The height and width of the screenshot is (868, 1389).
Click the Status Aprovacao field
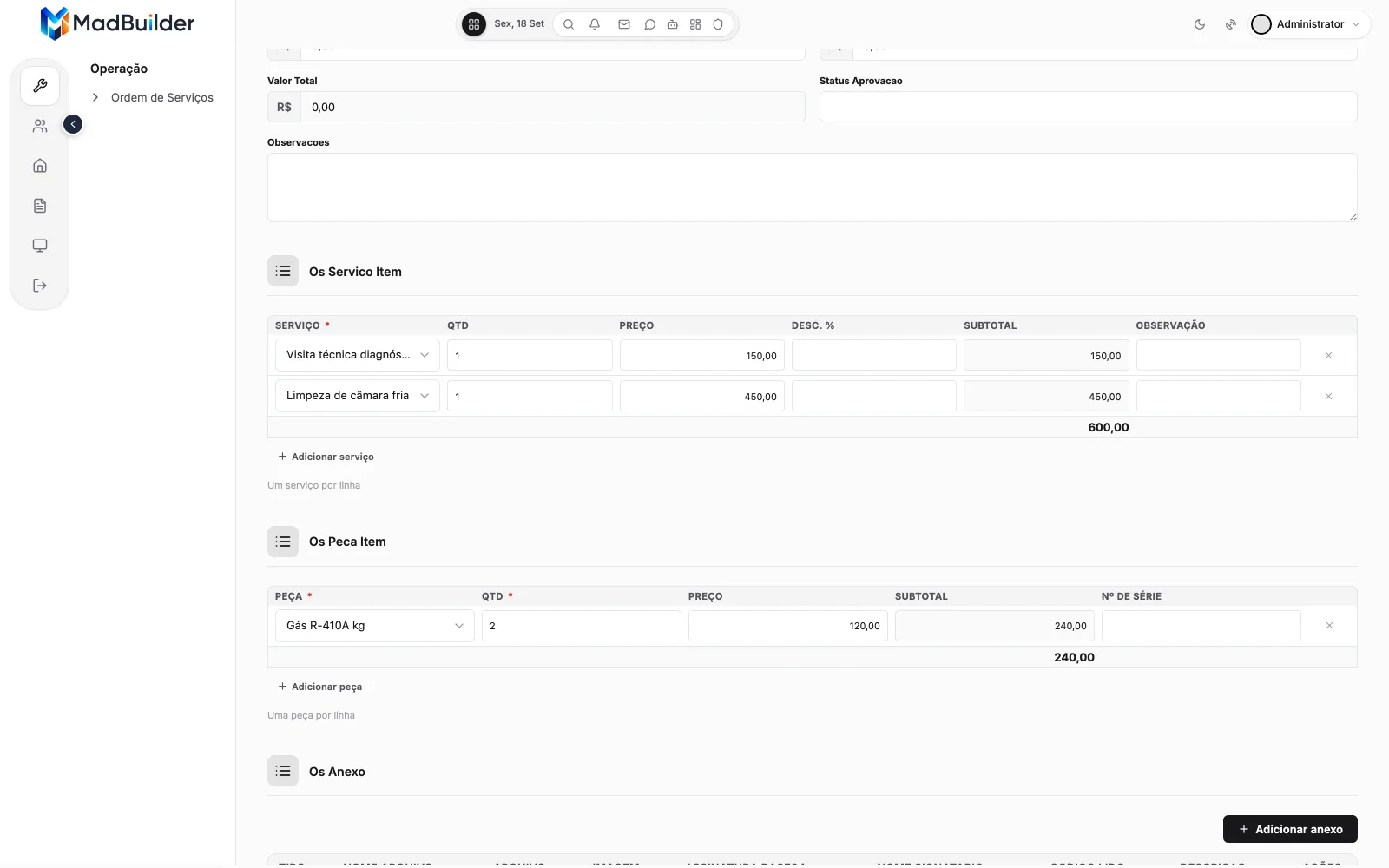(x=1089, y=107)
